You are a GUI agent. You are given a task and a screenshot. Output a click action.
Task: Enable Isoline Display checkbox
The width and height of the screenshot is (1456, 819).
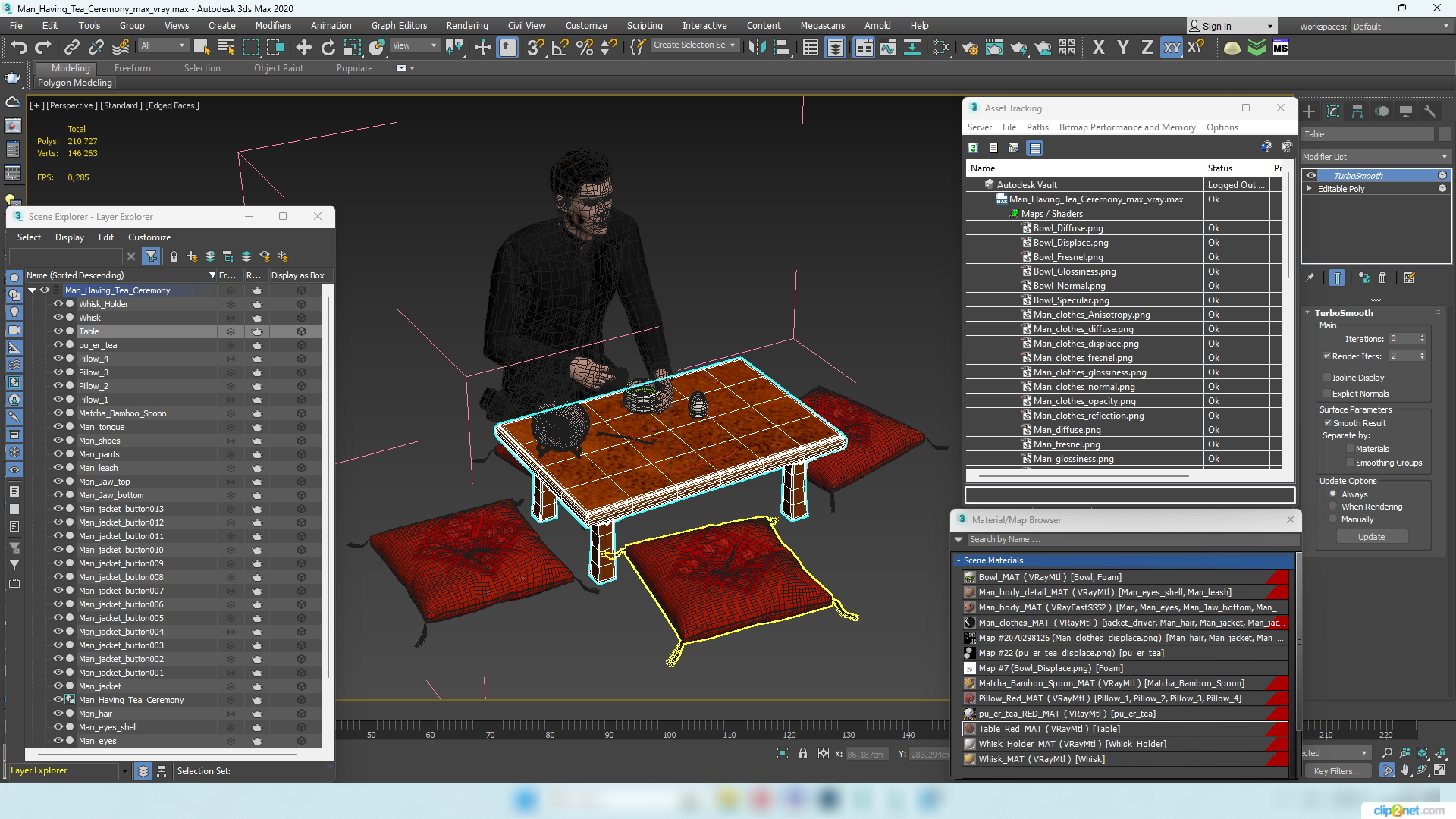click(1327, 378)
